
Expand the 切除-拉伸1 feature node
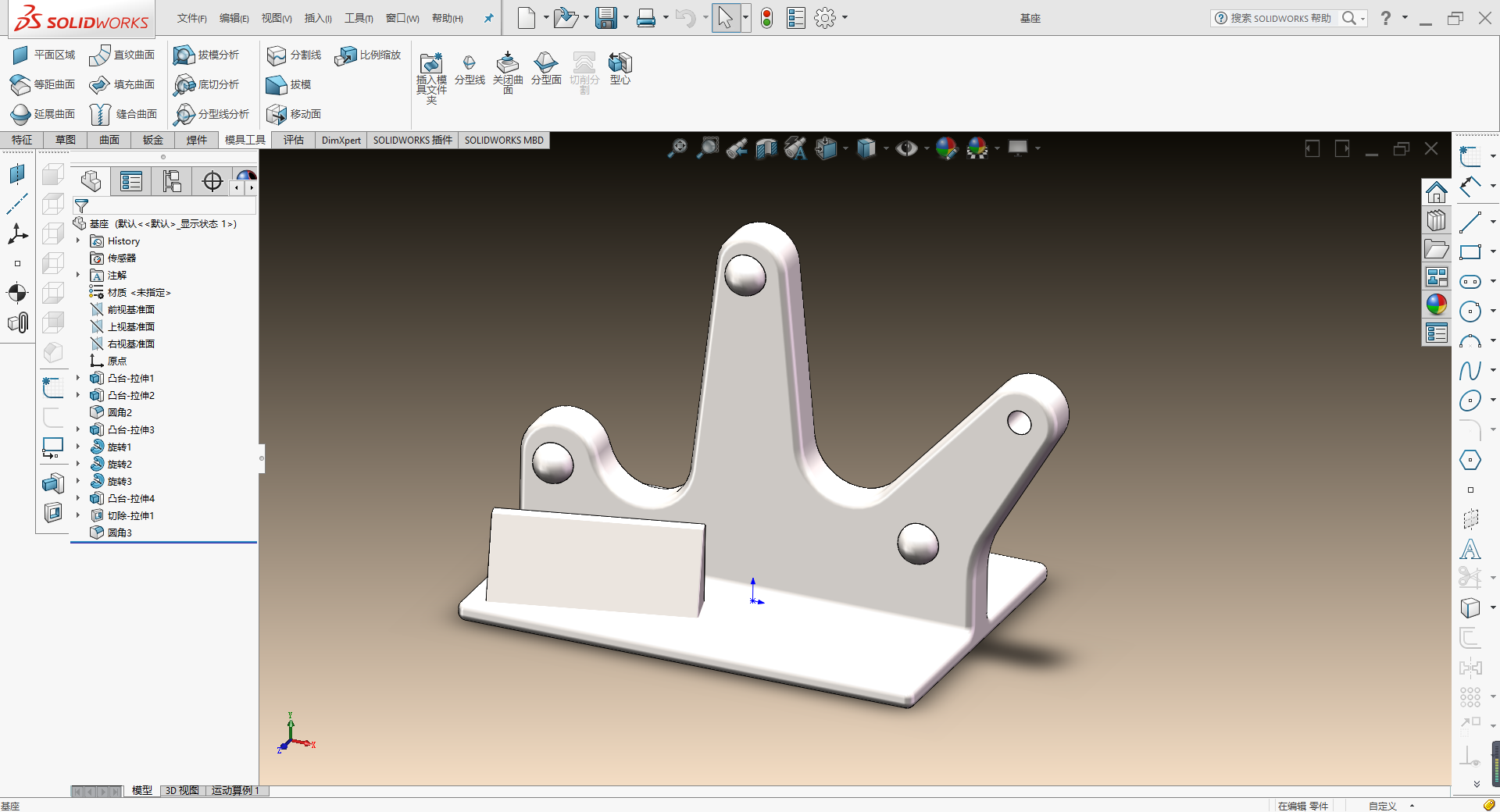(x=78, y=516)
